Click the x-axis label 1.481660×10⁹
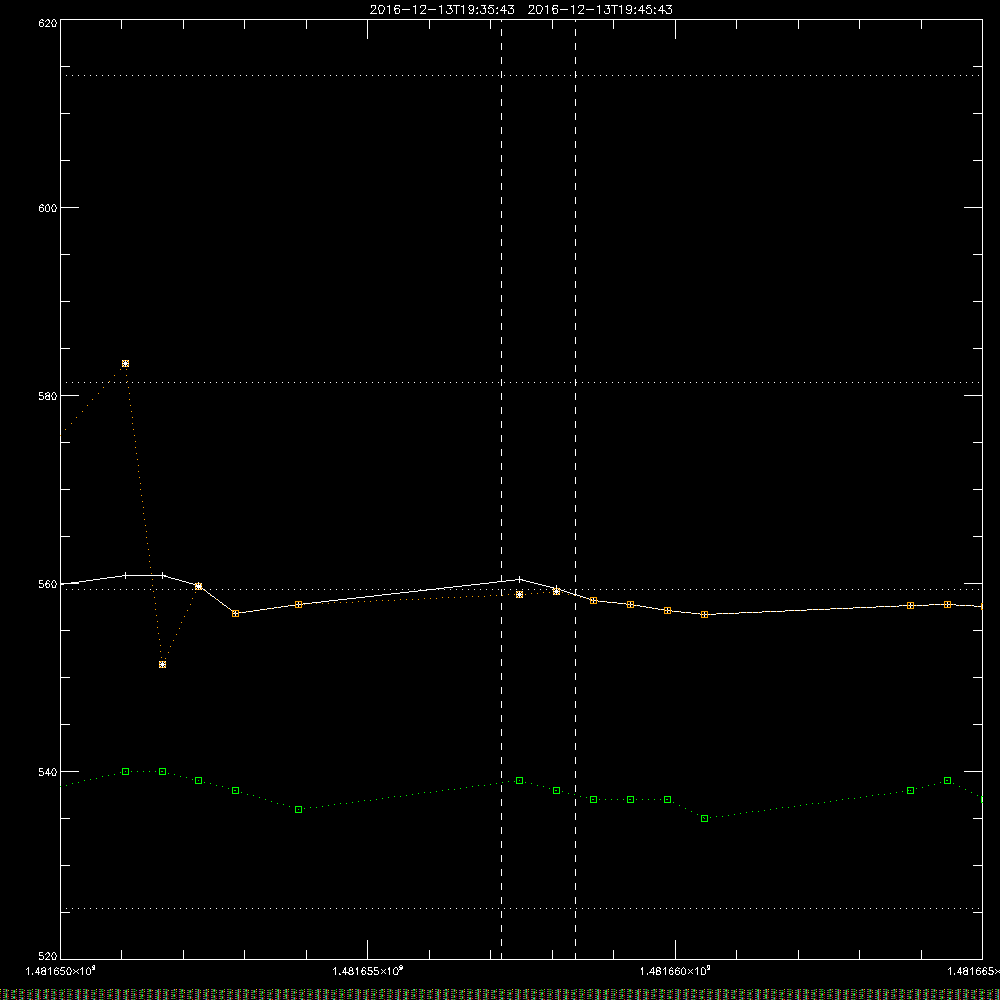1000x1000 pixels. [x=675, y=971]
